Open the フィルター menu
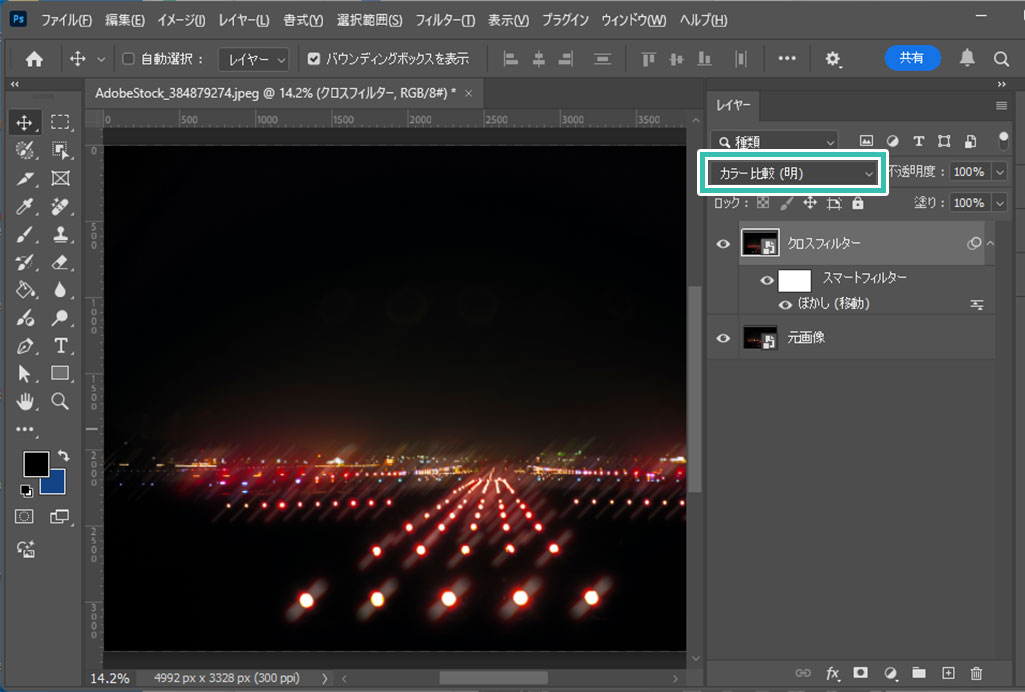Image resolution: width=1025 pixels, height=692 pixels. click(x=444, y=20)
